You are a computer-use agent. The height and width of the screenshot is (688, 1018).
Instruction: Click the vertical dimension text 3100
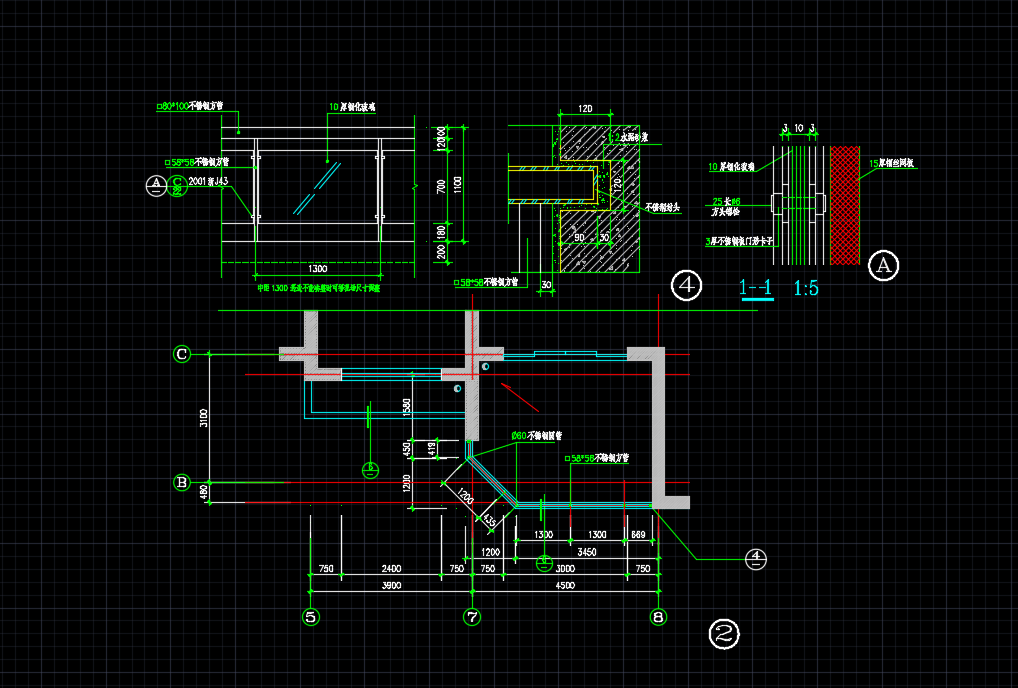coord(203,418)
